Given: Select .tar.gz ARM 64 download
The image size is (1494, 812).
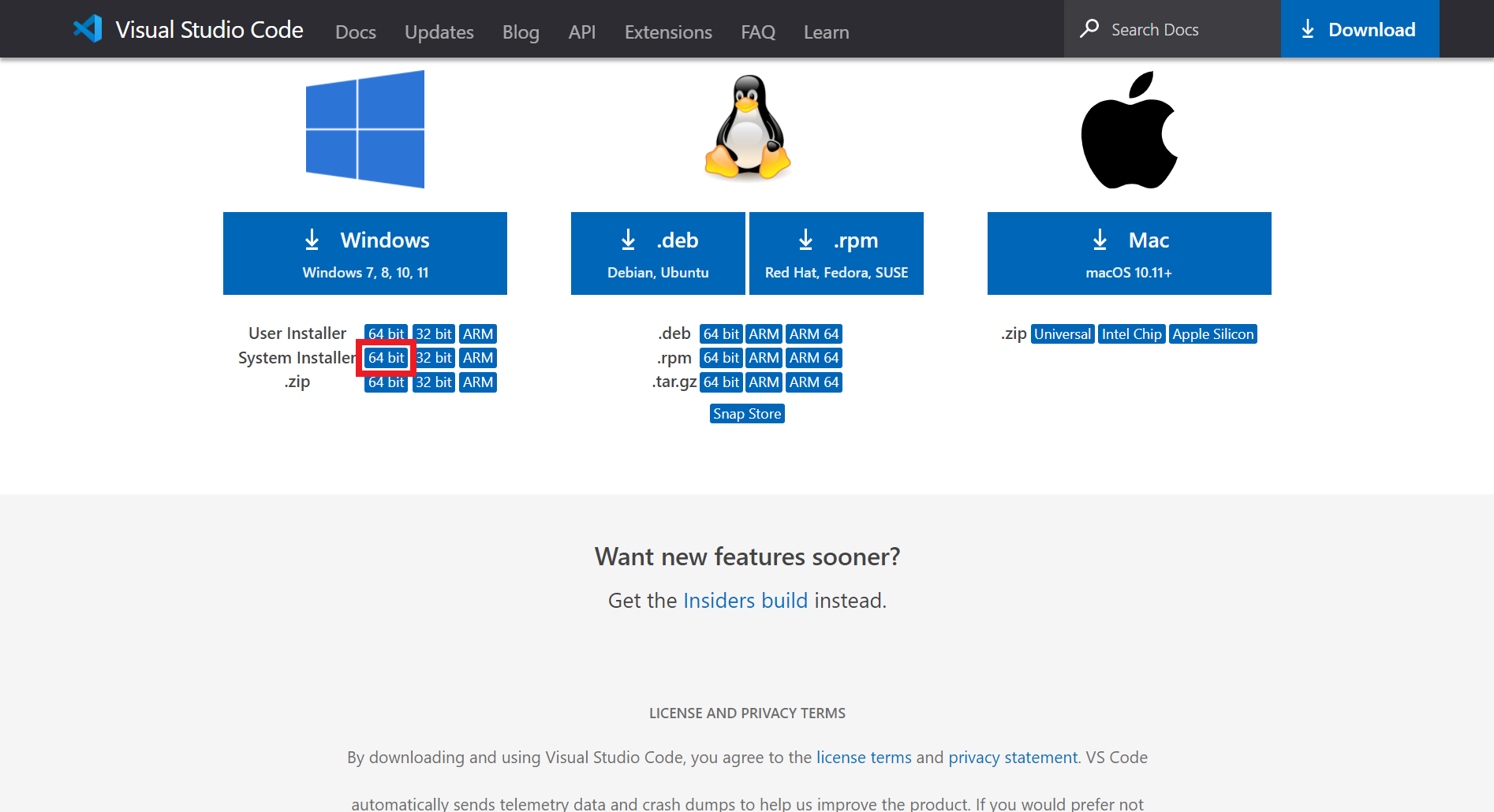Looking at the screenshot, I should coord(814,382).
